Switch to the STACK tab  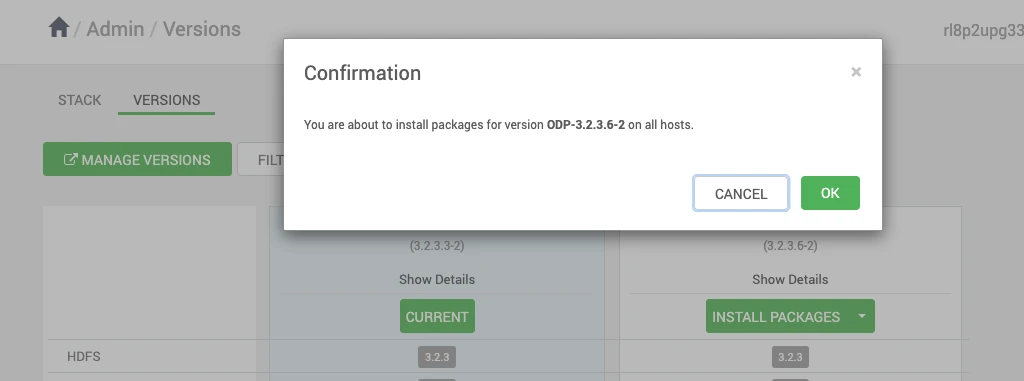click(x=80, y=100)
